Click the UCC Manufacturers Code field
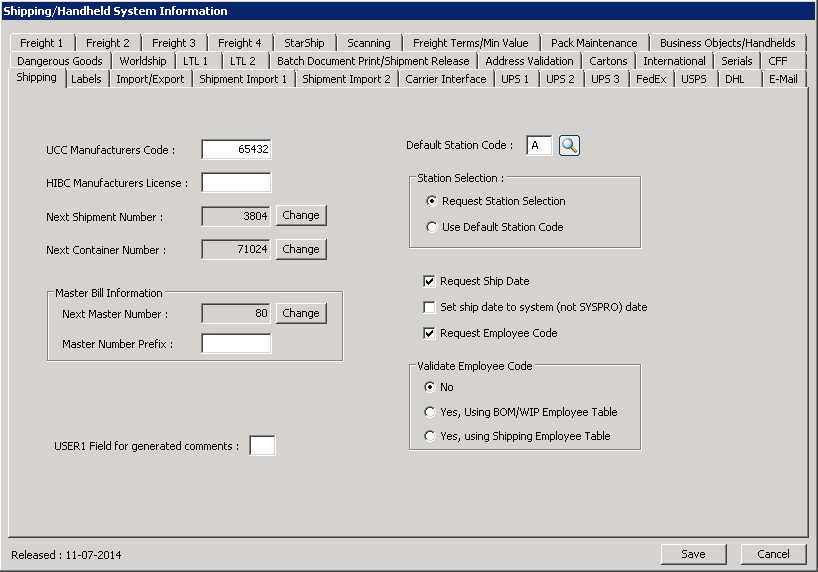818x572 pixels. click(x=236, y=150)
